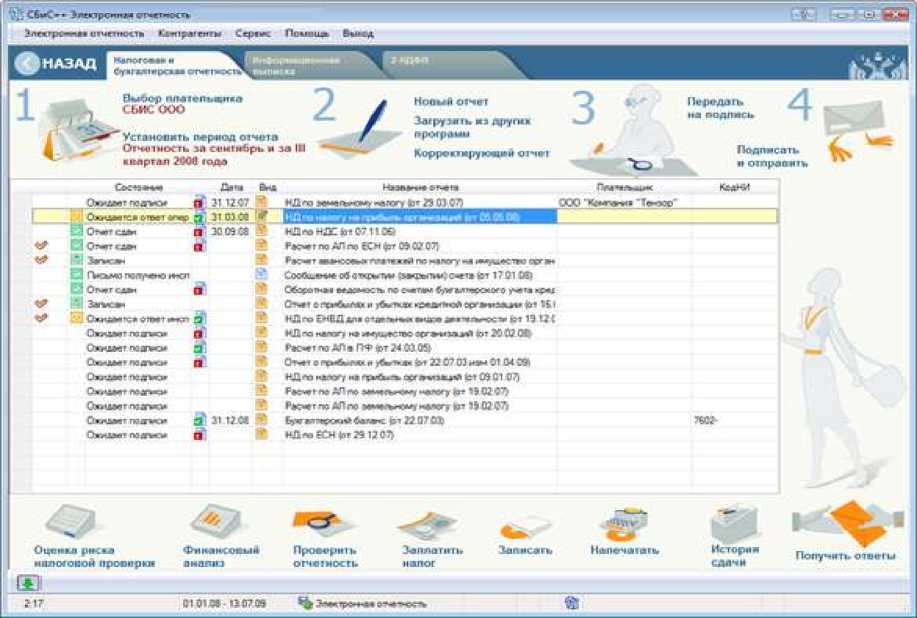Click the Новый отчет link

coord(451,102)
